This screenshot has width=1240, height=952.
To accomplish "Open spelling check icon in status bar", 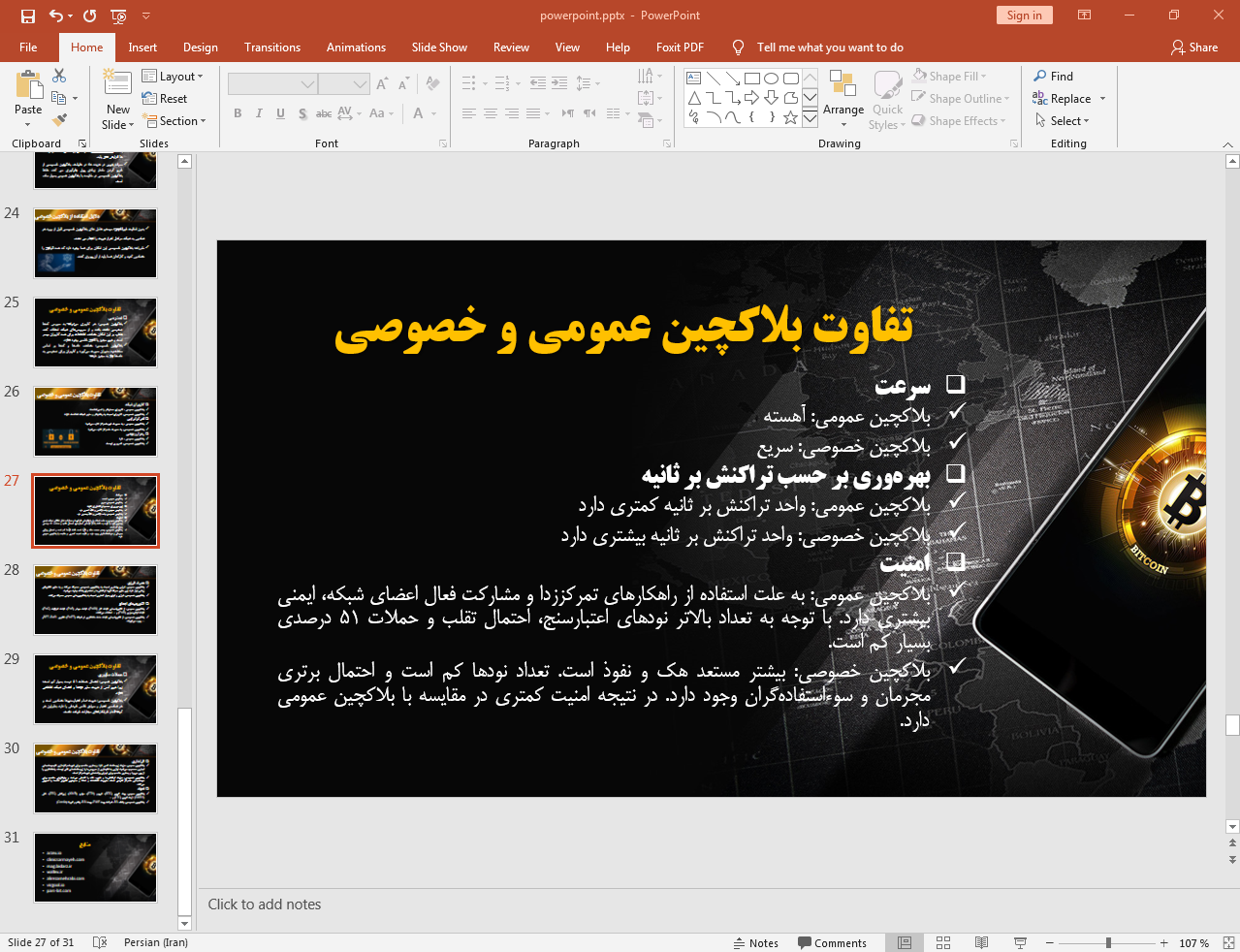I will point(100,942).
